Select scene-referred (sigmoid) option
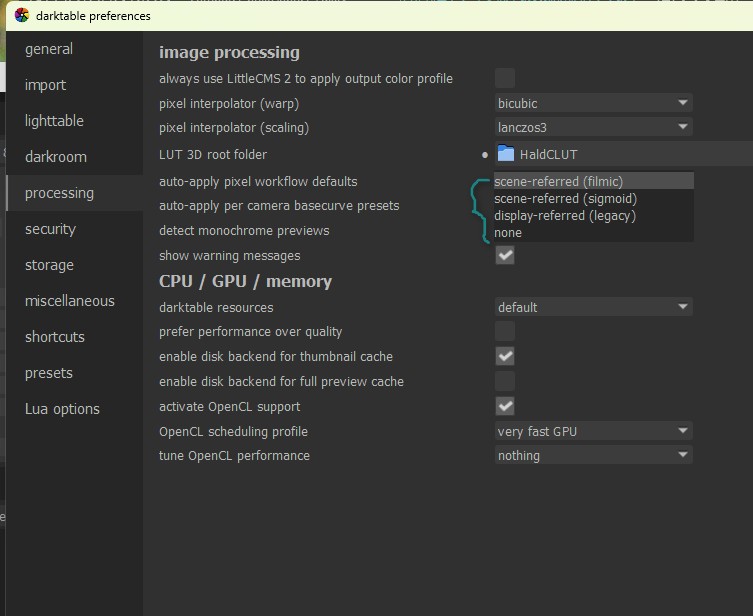This screenshot has height=616, width=753. click(x=565, y=198)
